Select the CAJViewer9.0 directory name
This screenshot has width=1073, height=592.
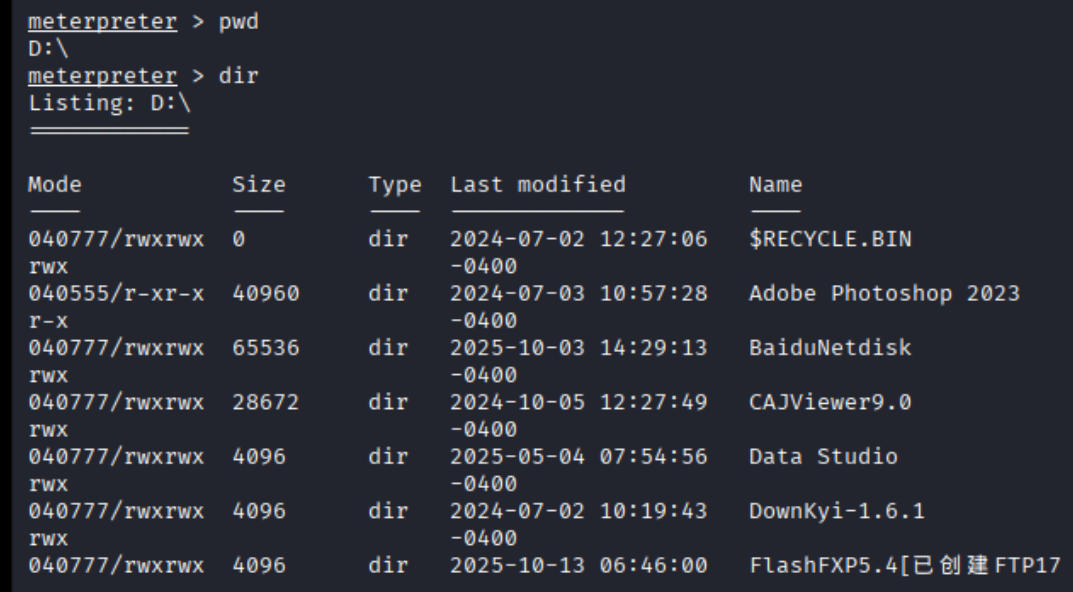point(830,402)
